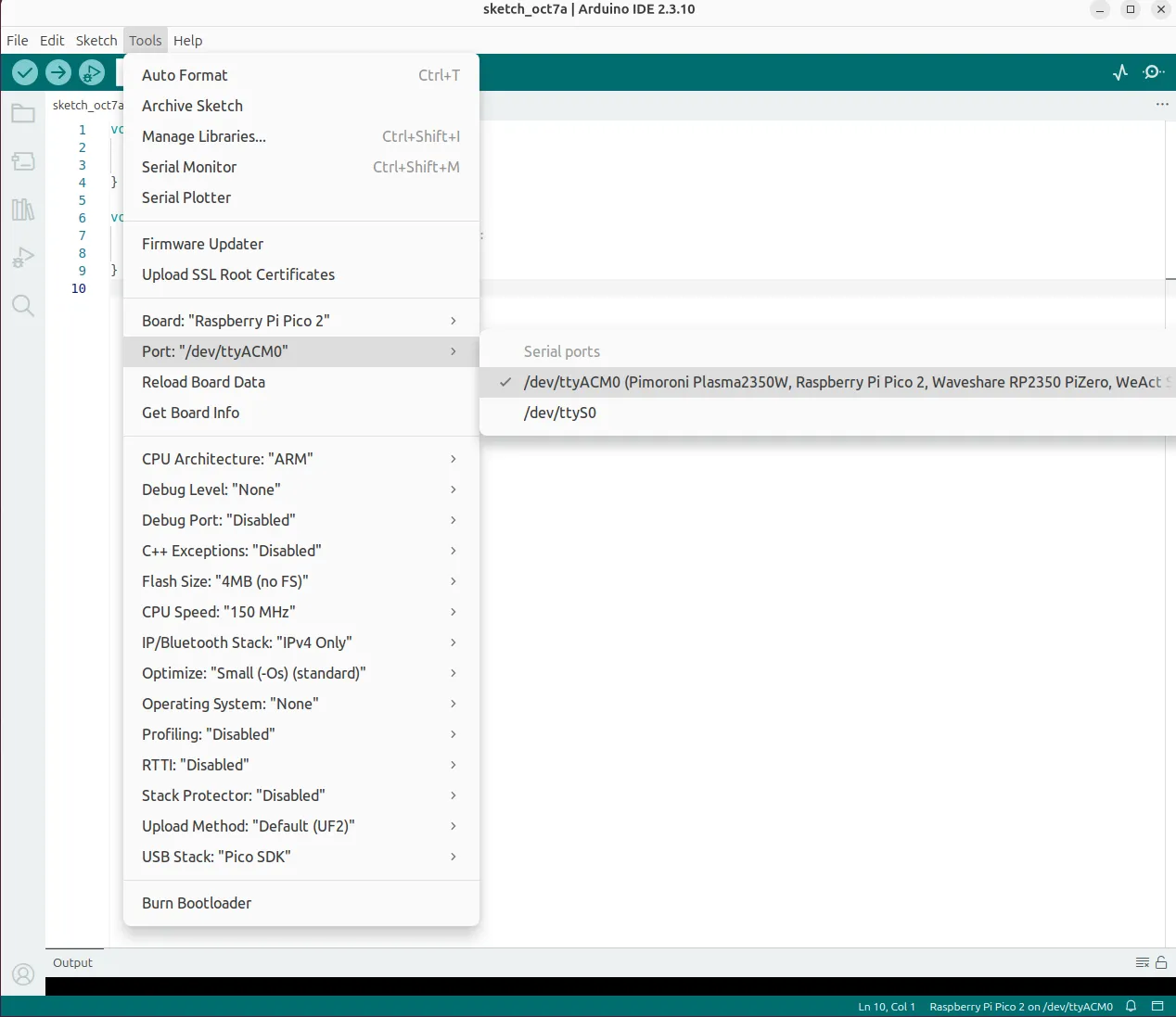Clear the Output panel with its icon
Image resolution: width=1176 pixels, height=1017 pixels.
click(x=1143, y=962)
